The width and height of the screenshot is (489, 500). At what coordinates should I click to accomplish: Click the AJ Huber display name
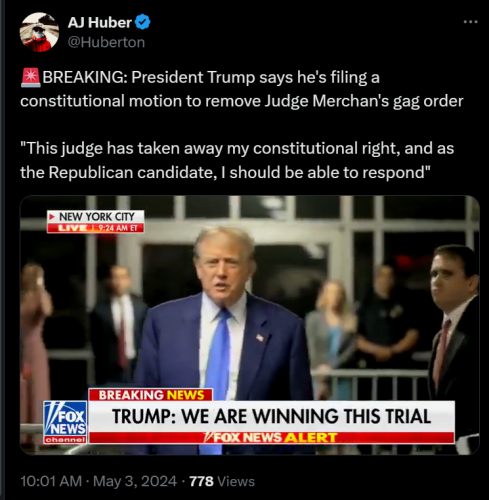(100, 22)
